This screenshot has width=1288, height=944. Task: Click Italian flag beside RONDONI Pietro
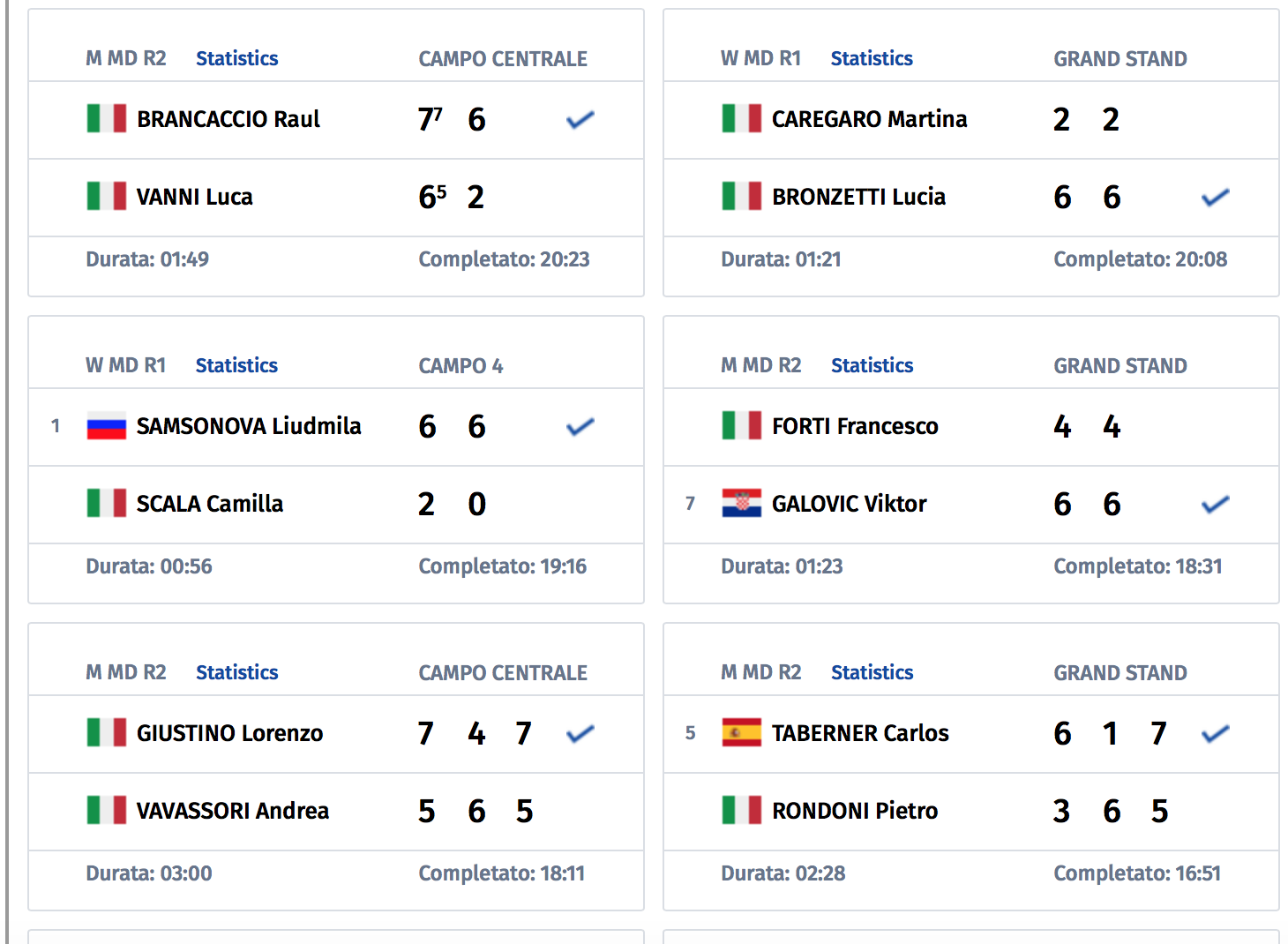tap(742, 810)
